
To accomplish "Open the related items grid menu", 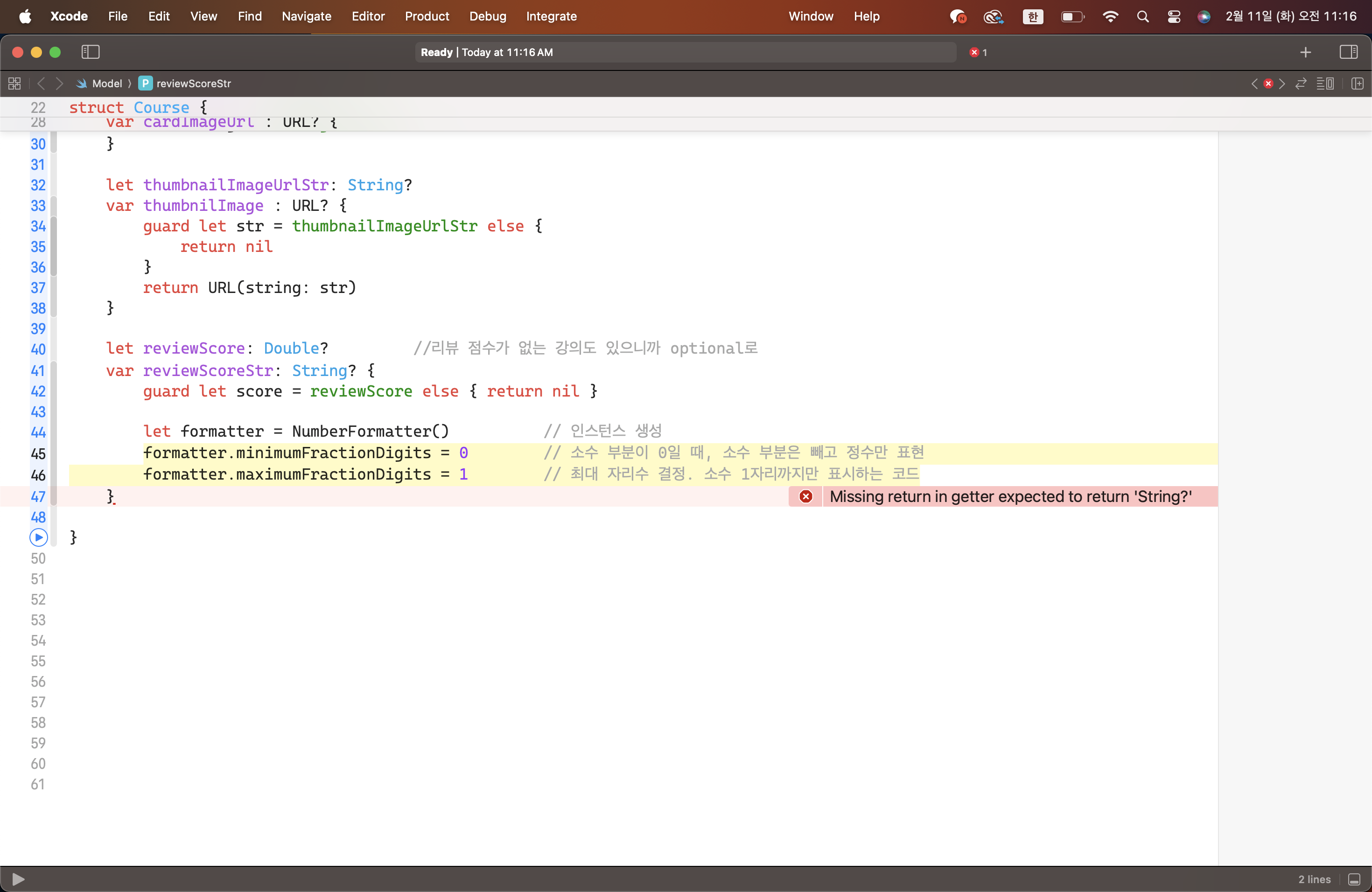I will [x=14, y=84].
